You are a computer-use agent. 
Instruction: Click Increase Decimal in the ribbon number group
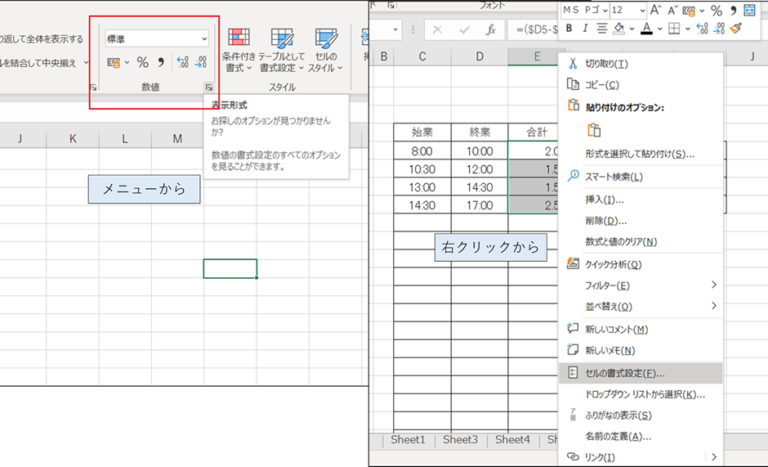182,63
